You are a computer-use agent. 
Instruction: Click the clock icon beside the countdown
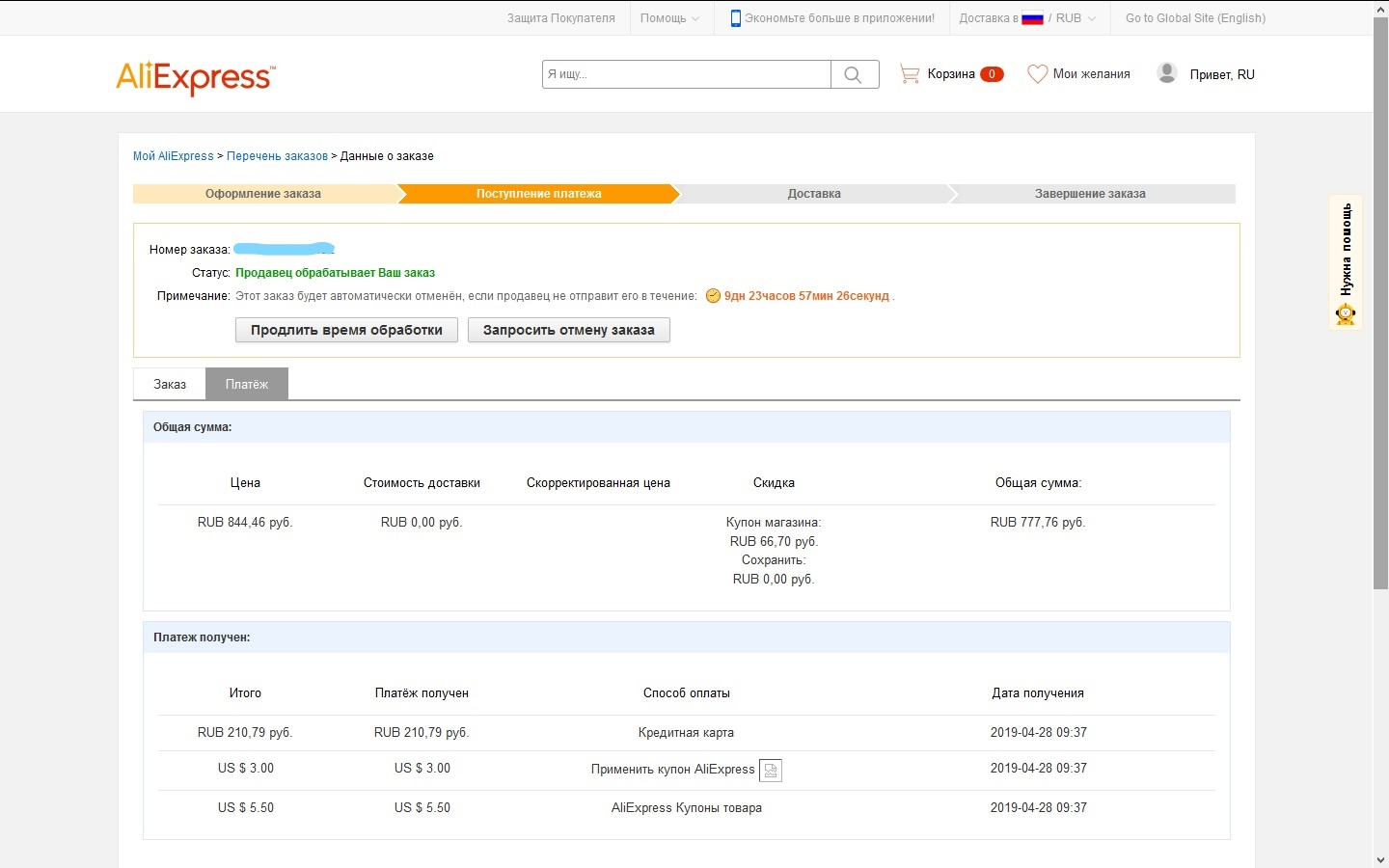point(713,296)
